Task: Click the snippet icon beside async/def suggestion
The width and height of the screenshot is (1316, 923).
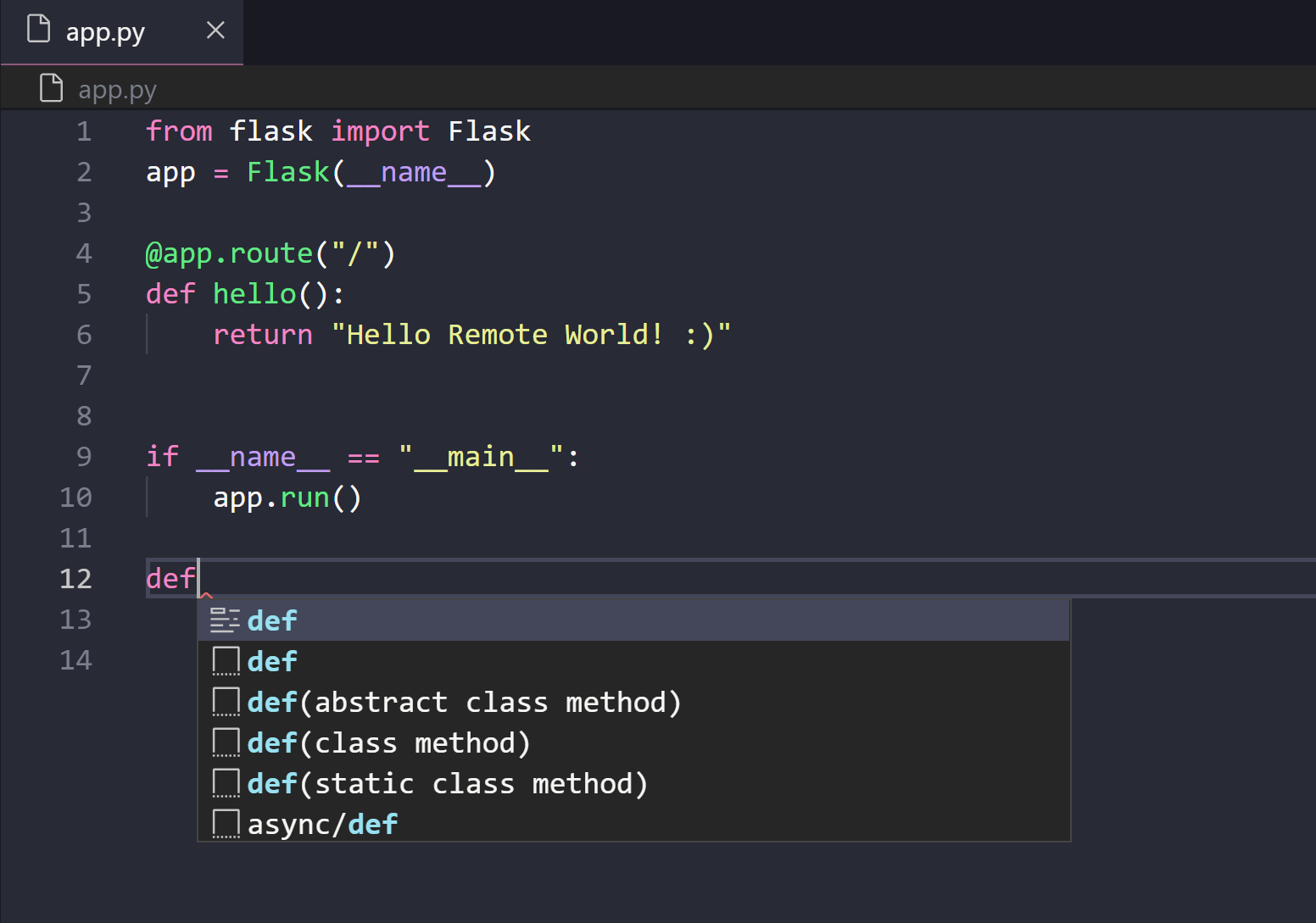Action: pyautogui.click(x=225, y=822)
